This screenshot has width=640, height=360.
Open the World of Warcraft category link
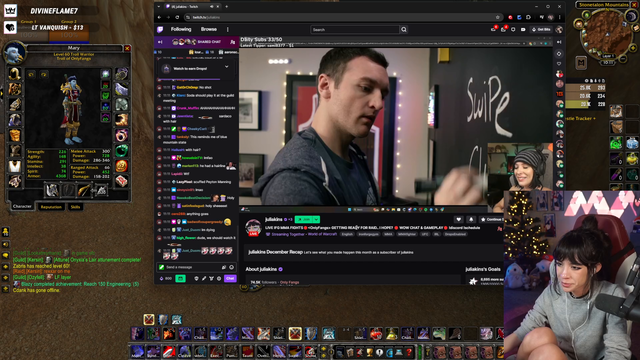pyautogui.click(x=321, y=234)
